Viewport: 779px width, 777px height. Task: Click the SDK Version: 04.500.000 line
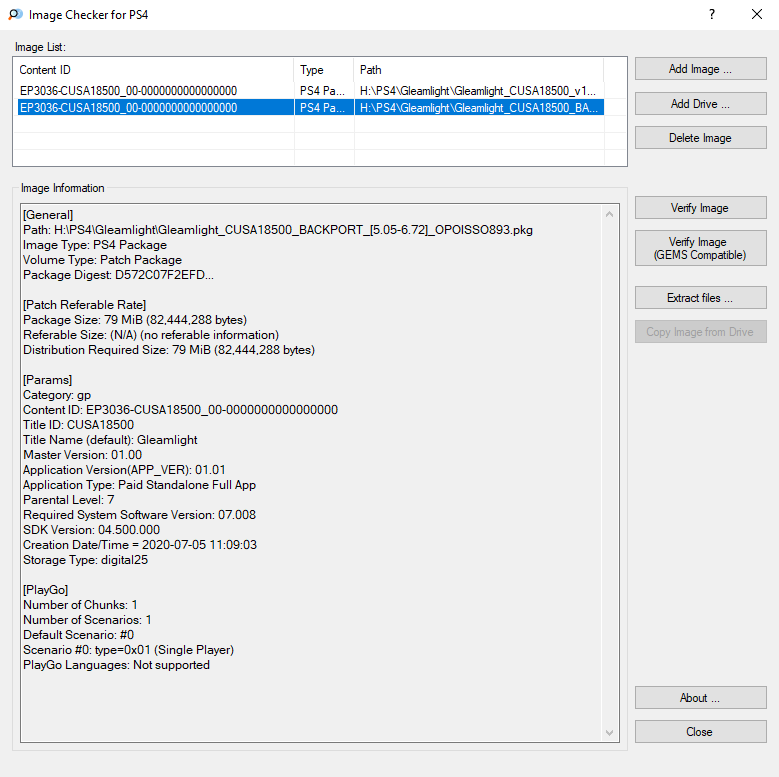coord(91,530)
